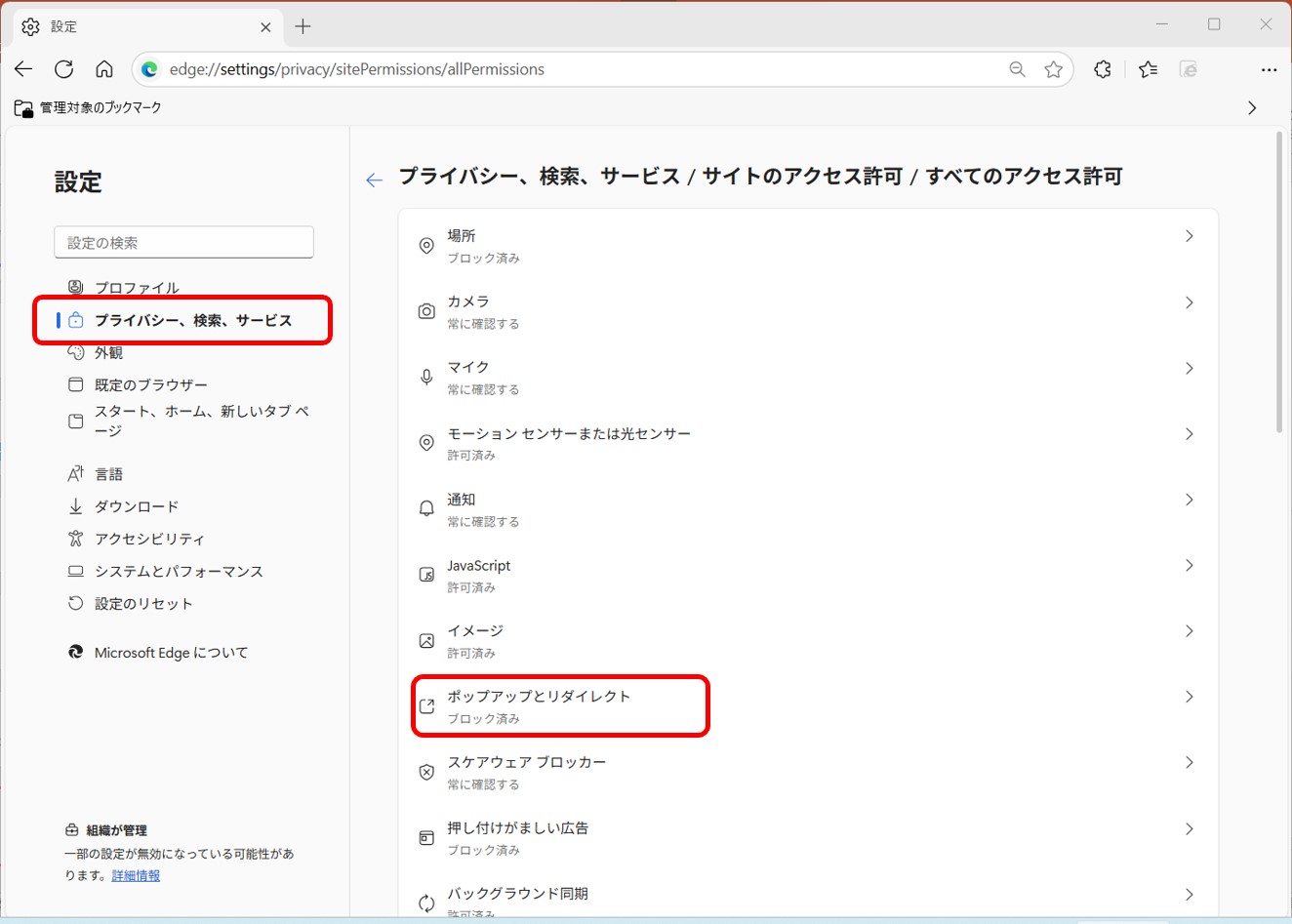The height and width of the screenshot is (924, 1292).
Task: Click the zoom magnifier icon in address bar
Action: click(1017, 69)
